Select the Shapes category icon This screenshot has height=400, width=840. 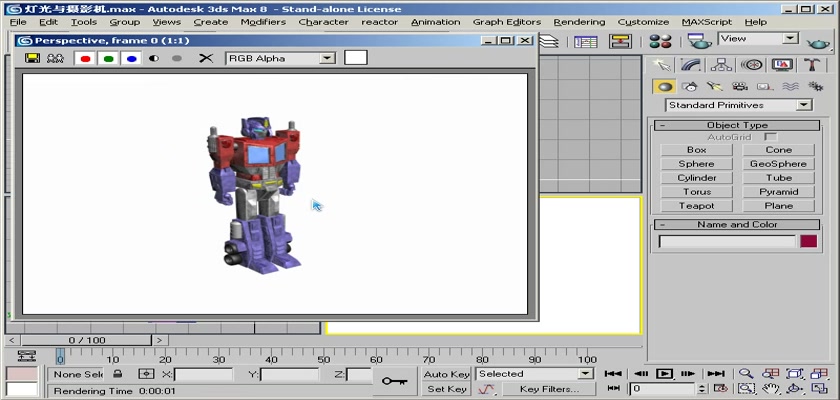coord(690,87)
